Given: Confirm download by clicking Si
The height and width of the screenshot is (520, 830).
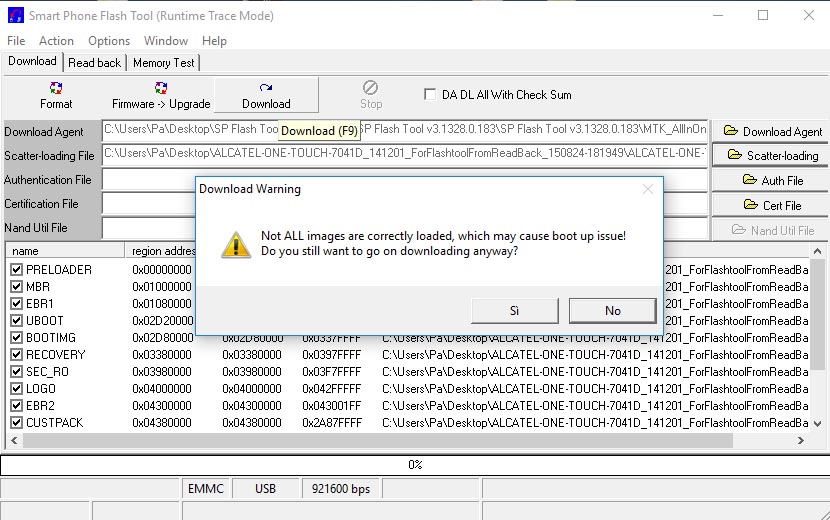Looking at the screenshot, I should (514, 310).
